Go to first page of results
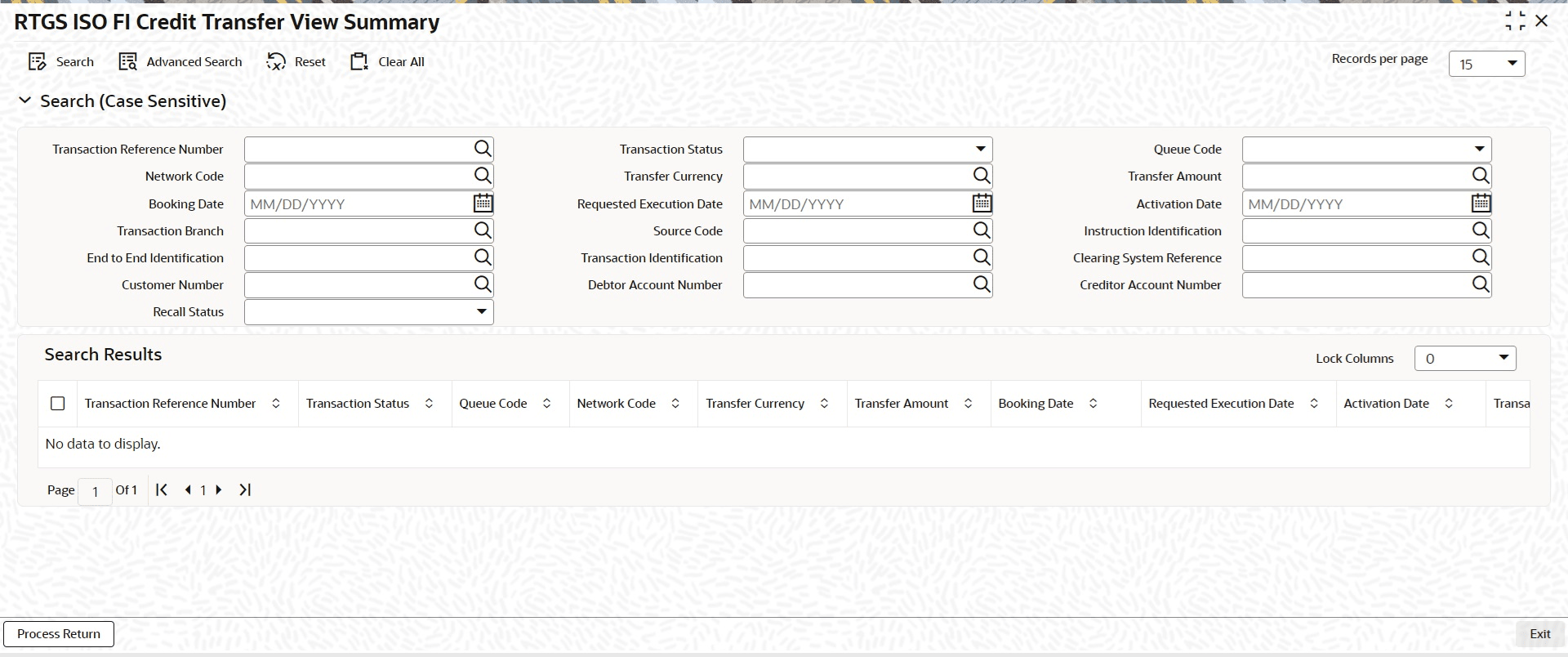 pyautogui.click(x=162, y=489)
